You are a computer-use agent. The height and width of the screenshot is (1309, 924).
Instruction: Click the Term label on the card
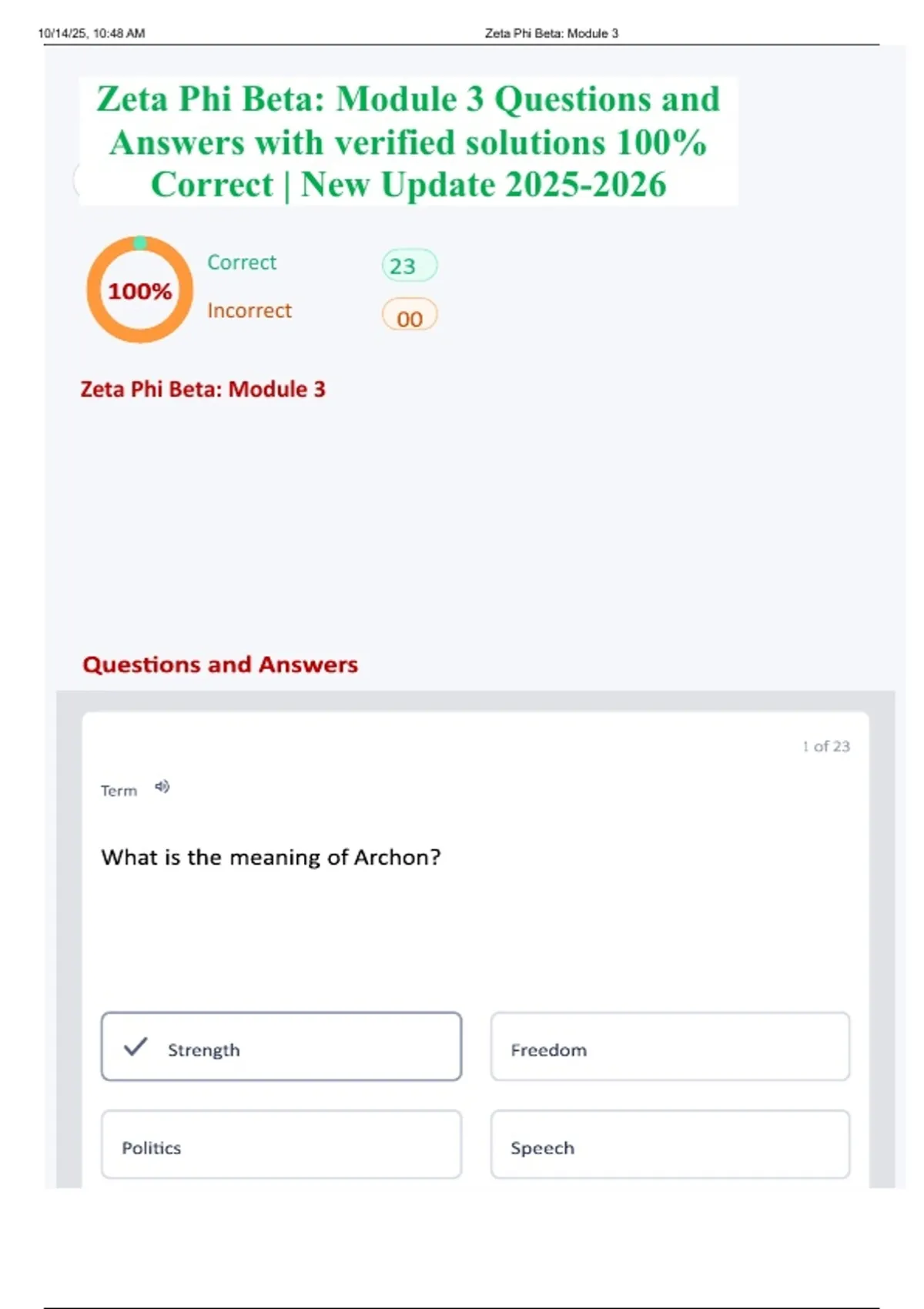click(x=119, y=791)
